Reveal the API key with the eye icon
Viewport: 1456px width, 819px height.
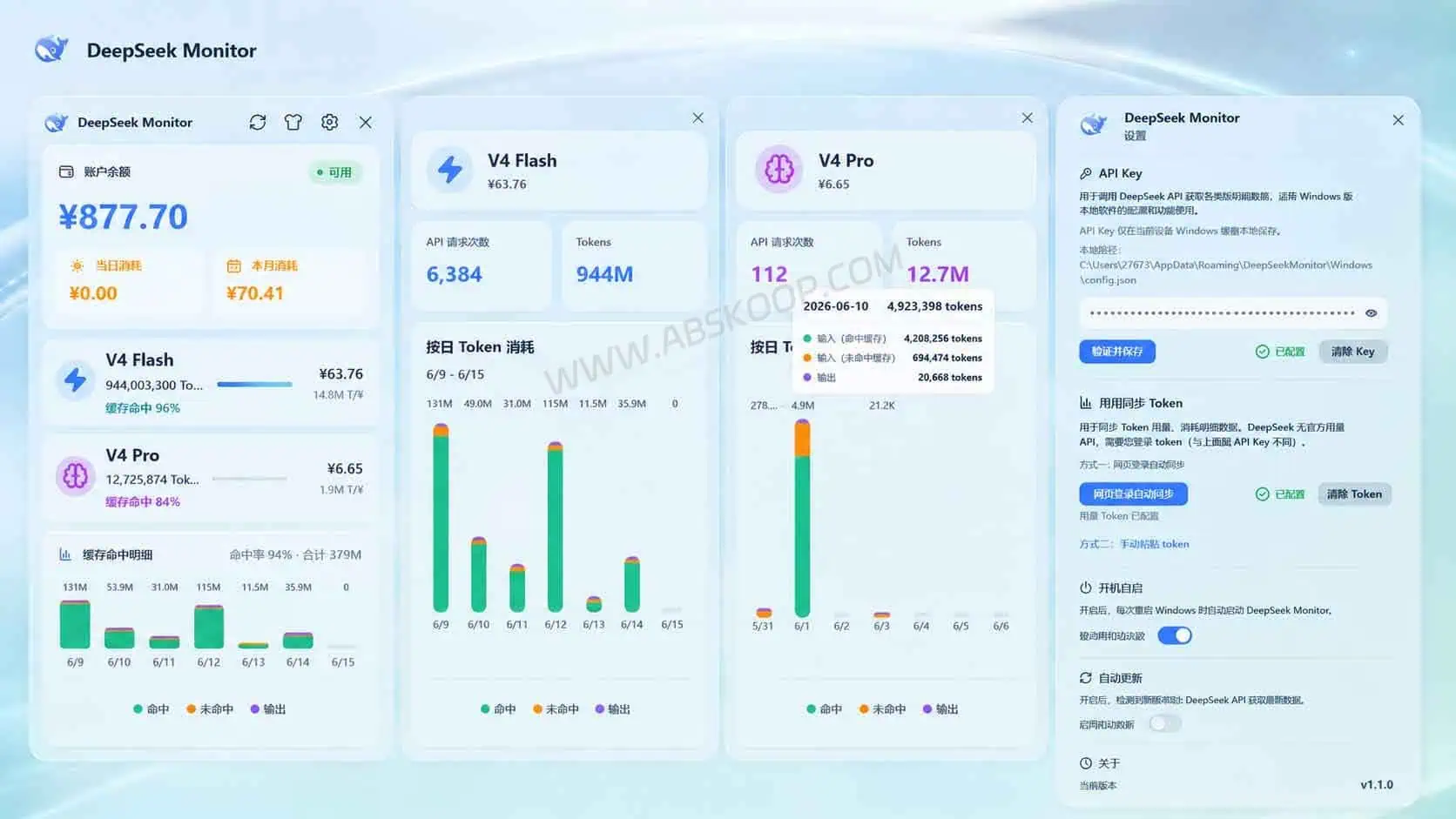pyautogui.click(x=1371, y=313)
